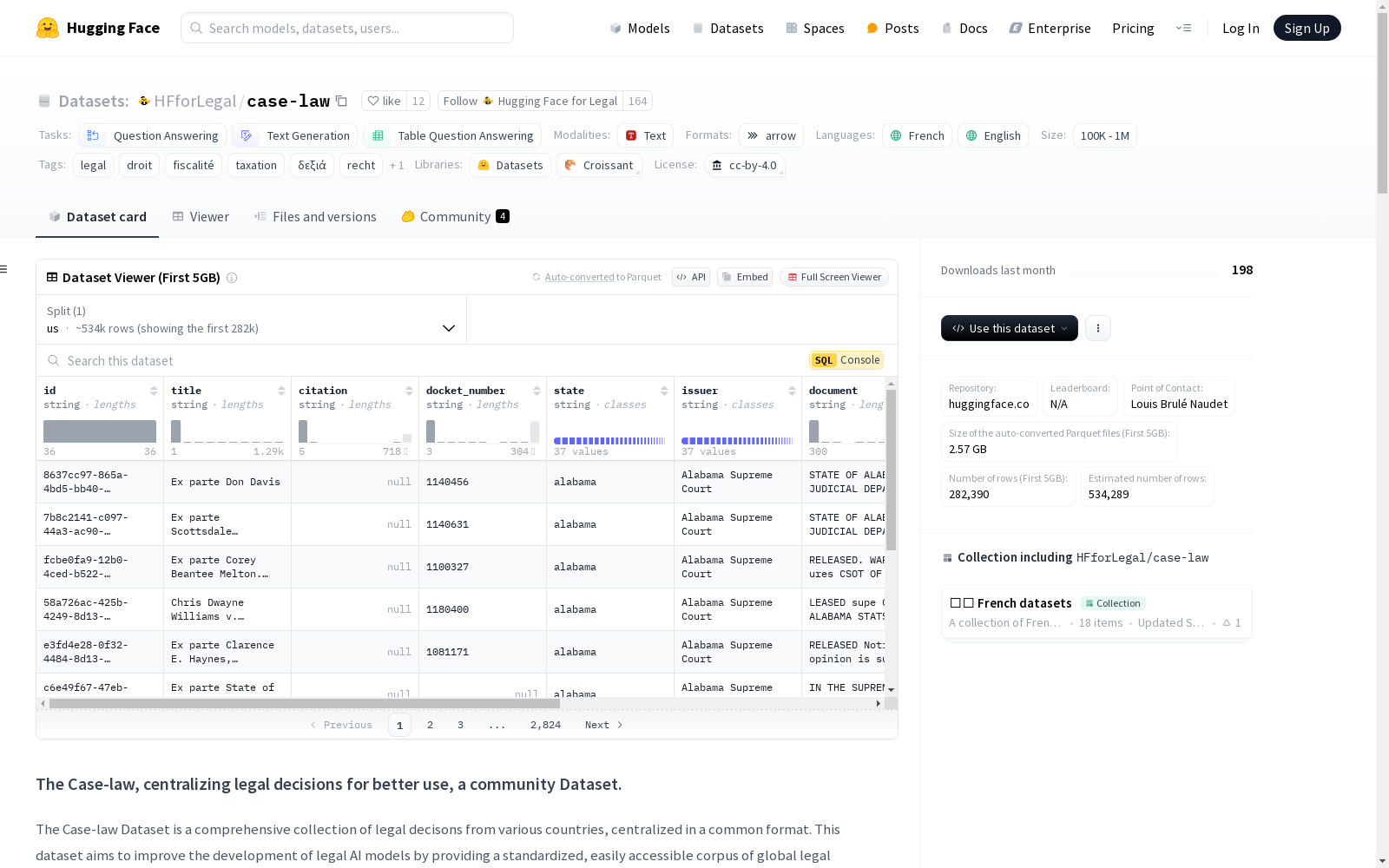The width and height of the screenshot is (1389, 868).
Task: Go to the Pricing page
Action: click(1133, 28)
